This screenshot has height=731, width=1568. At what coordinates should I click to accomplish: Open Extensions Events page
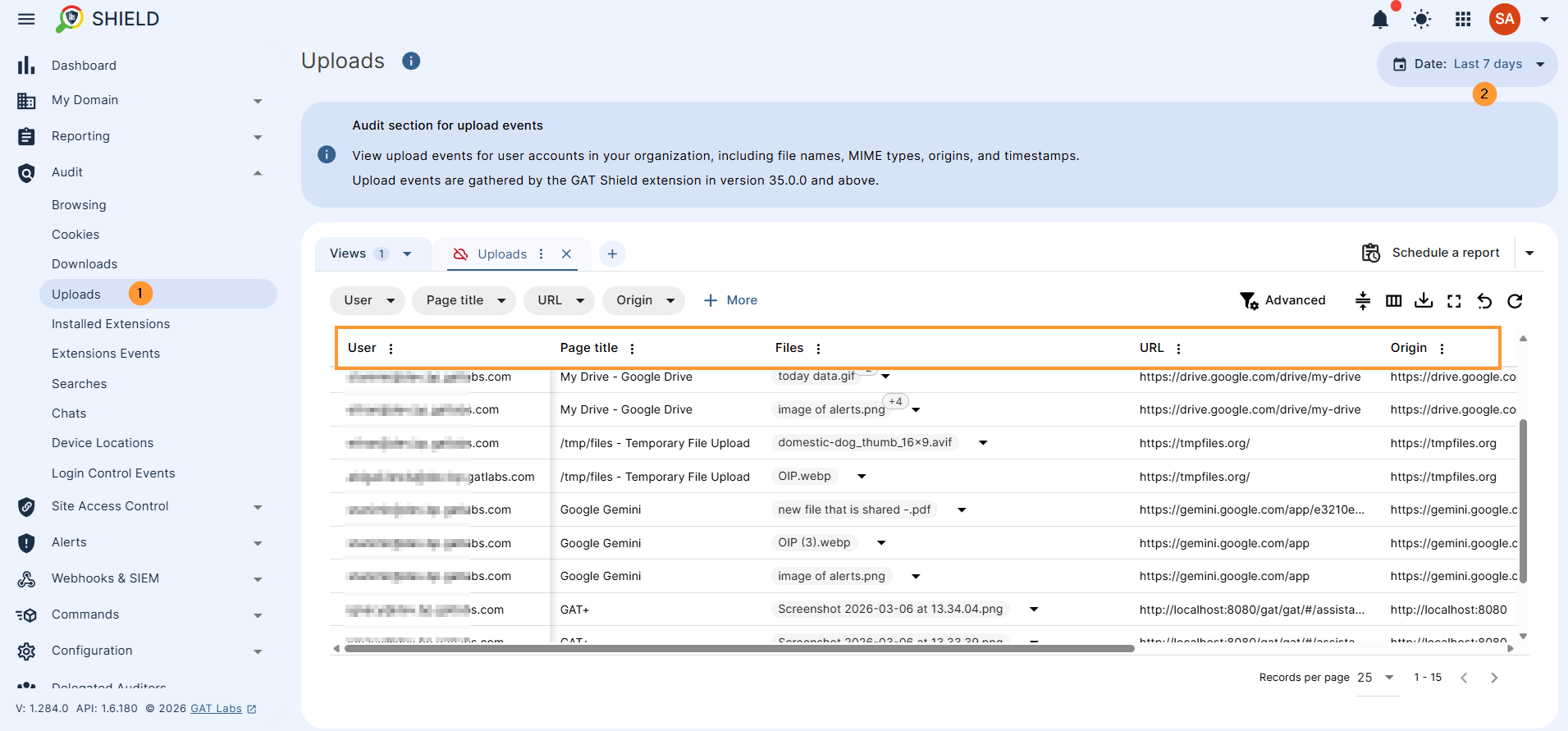click(x=106, y=354)
